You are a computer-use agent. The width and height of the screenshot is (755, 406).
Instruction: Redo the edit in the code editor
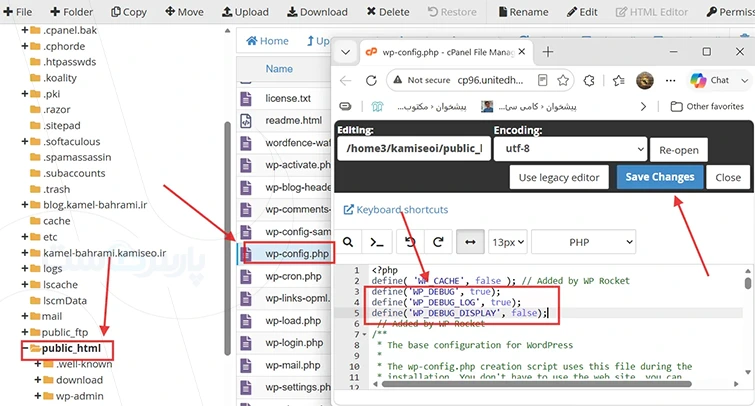point(438,242)
